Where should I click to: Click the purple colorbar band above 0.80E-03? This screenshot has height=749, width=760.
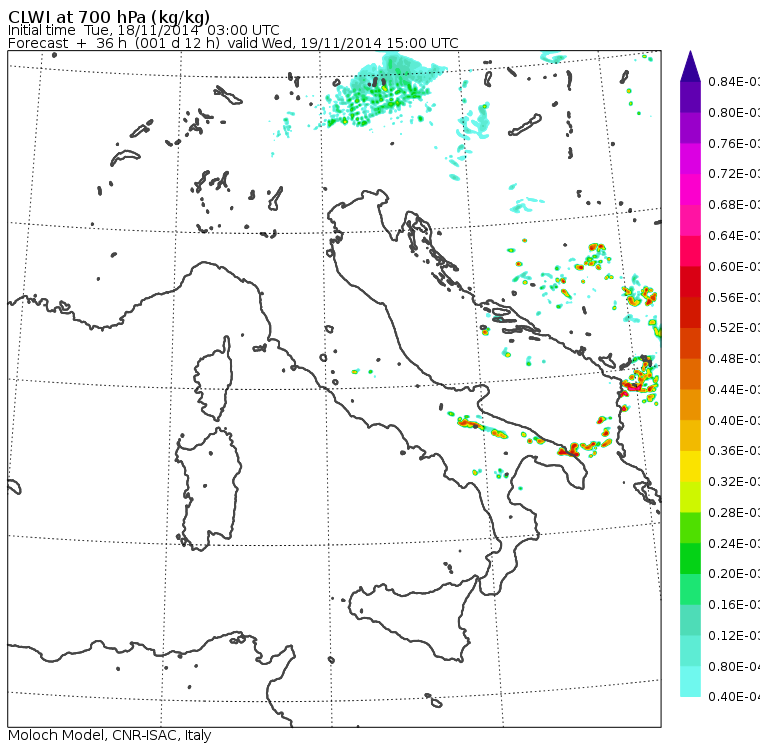(690, 97)
